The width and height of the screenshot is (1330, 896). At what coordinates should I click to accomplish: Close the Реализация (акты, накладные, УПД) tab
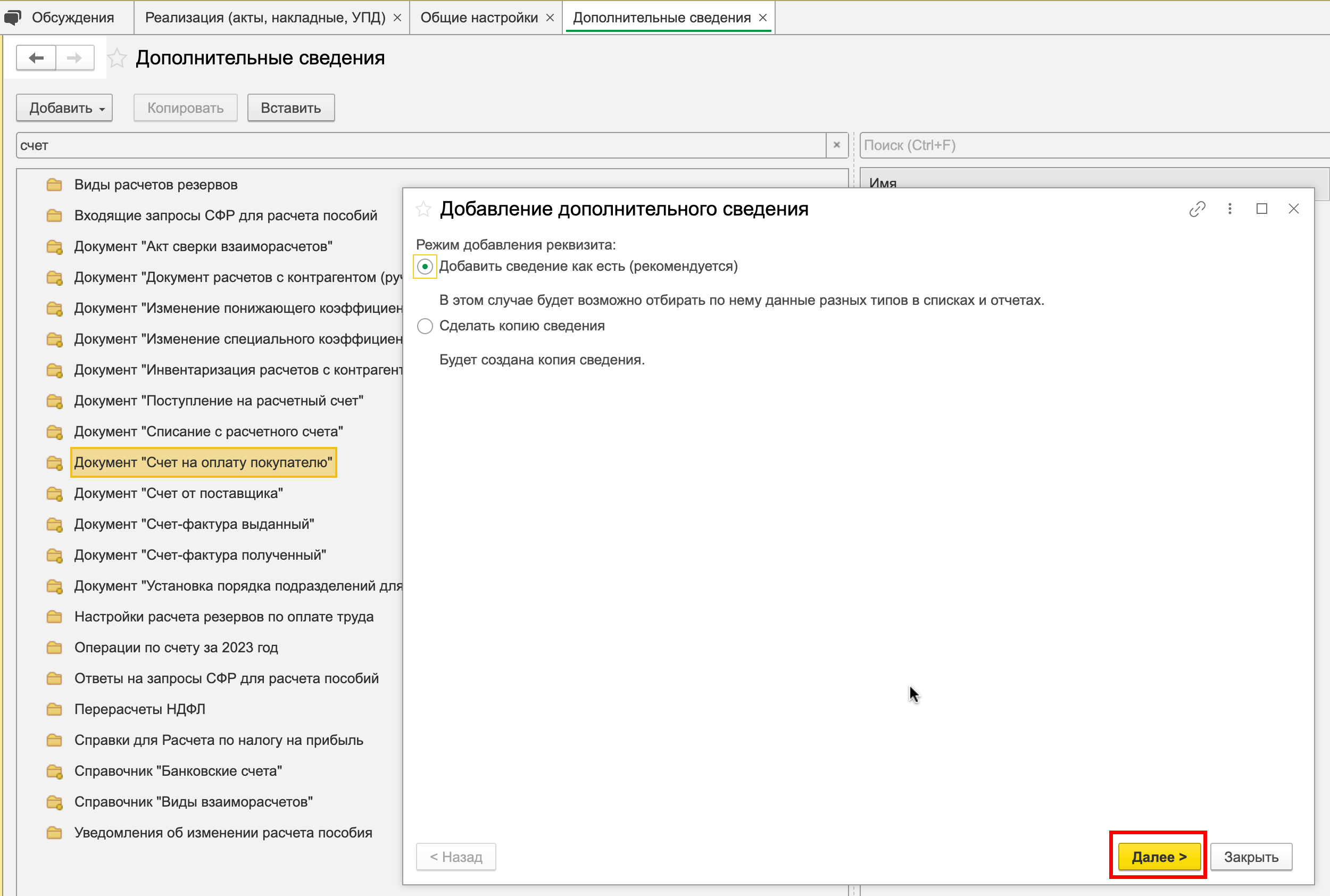(397, 18)
